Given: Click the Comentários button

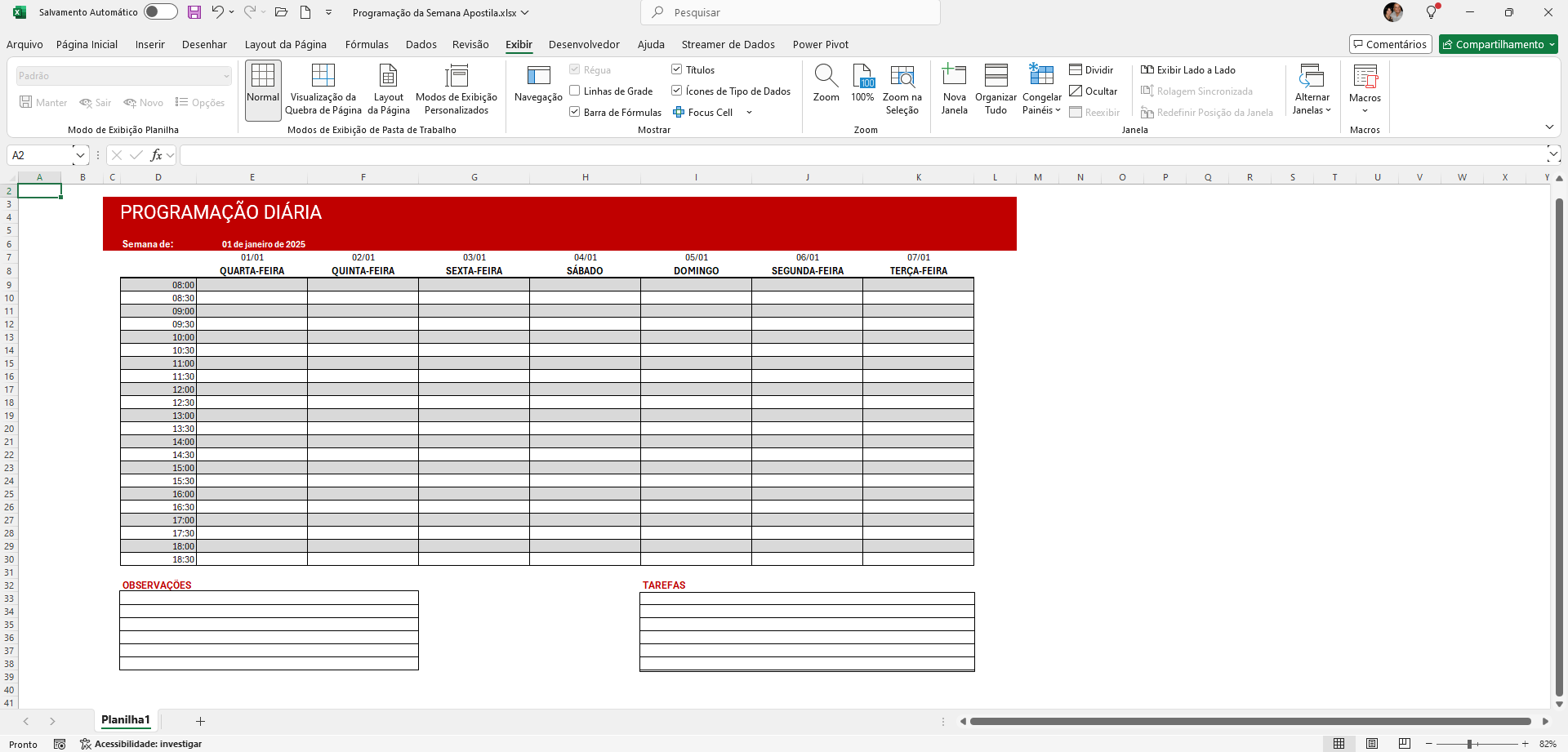Looking at the screenshot, I should pyautogui.click(x=1390, y=44).
